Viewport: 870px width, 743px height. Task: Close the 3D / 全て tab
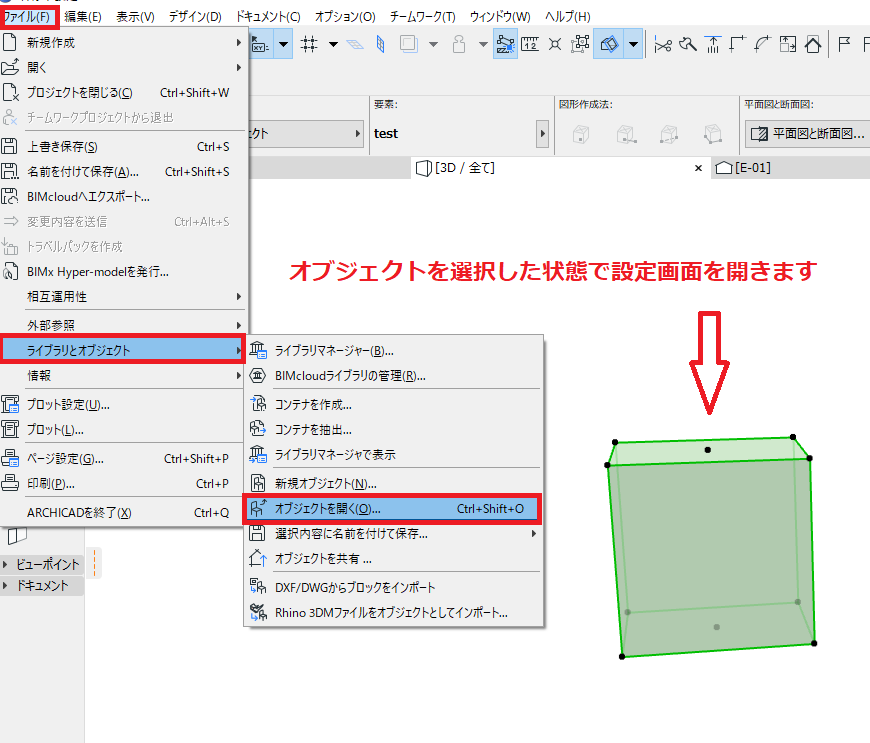699,168
